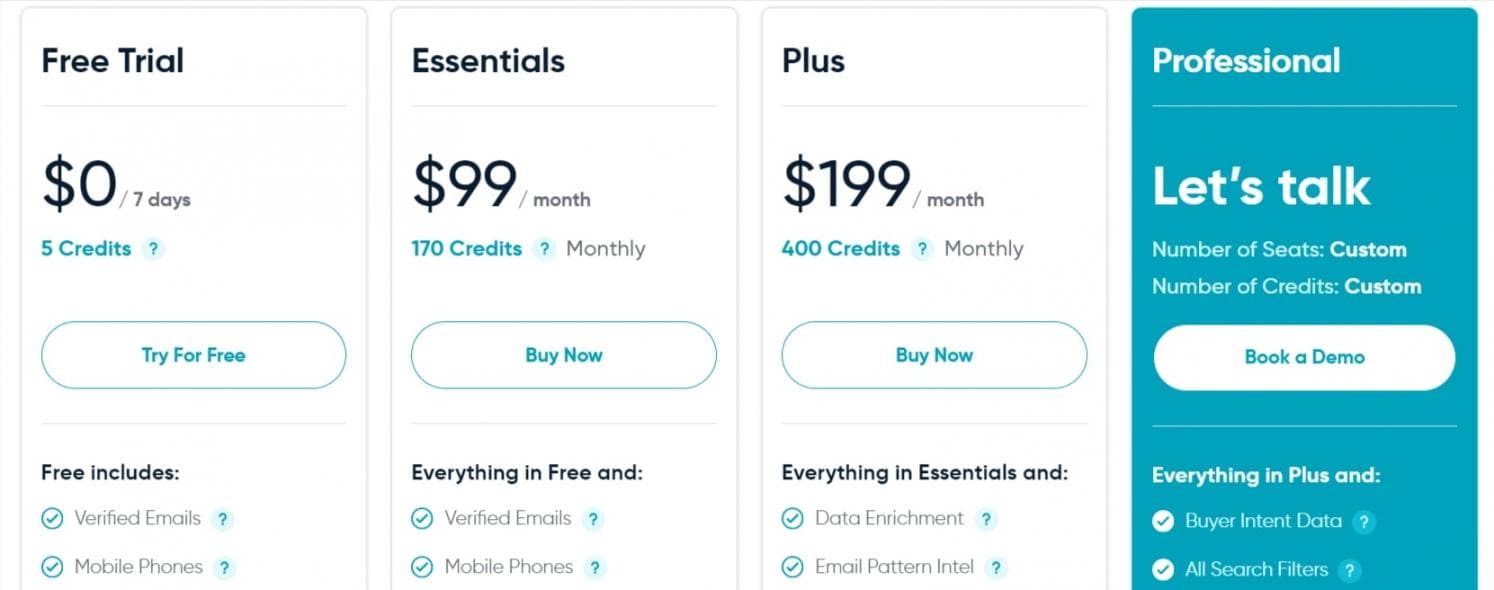Click the Data Enrichment checkmark icon
Screen dimensions: 1494x590
(792, 519)
